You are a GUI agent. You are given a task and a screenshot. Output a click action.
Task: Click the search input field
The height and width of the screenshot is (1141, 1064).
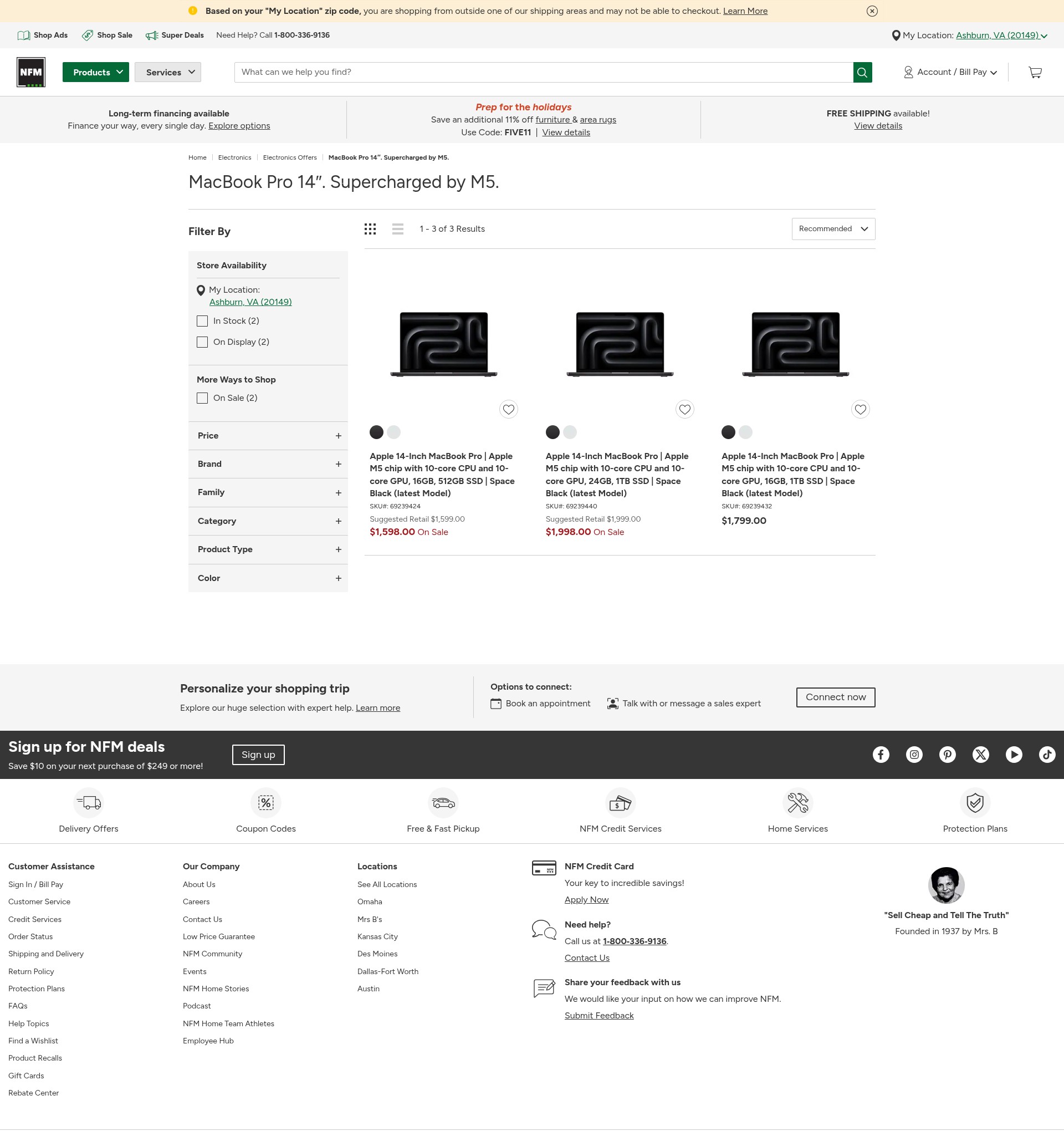tap(543, 72)
